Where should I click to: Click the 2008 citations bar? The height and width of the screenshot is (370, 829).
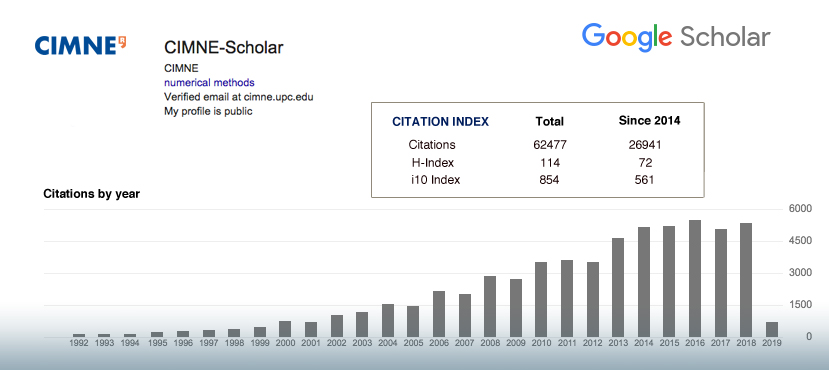tap(490, 307)
